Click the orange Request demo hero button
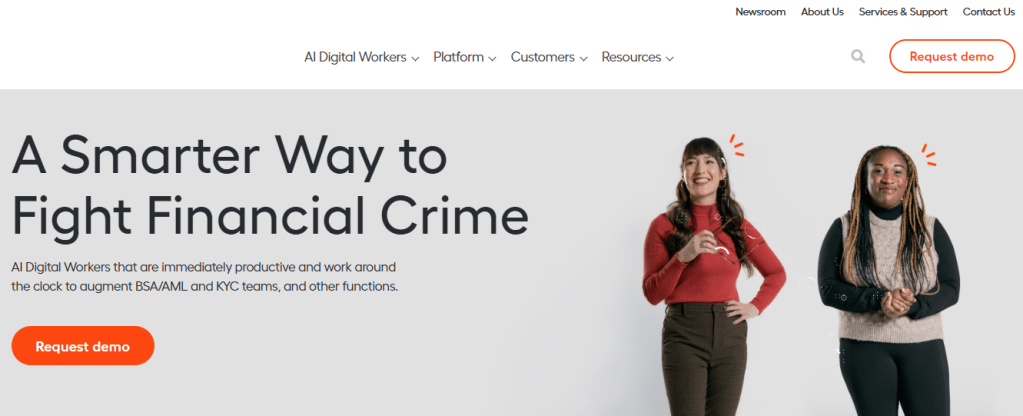 coord(83,346)
